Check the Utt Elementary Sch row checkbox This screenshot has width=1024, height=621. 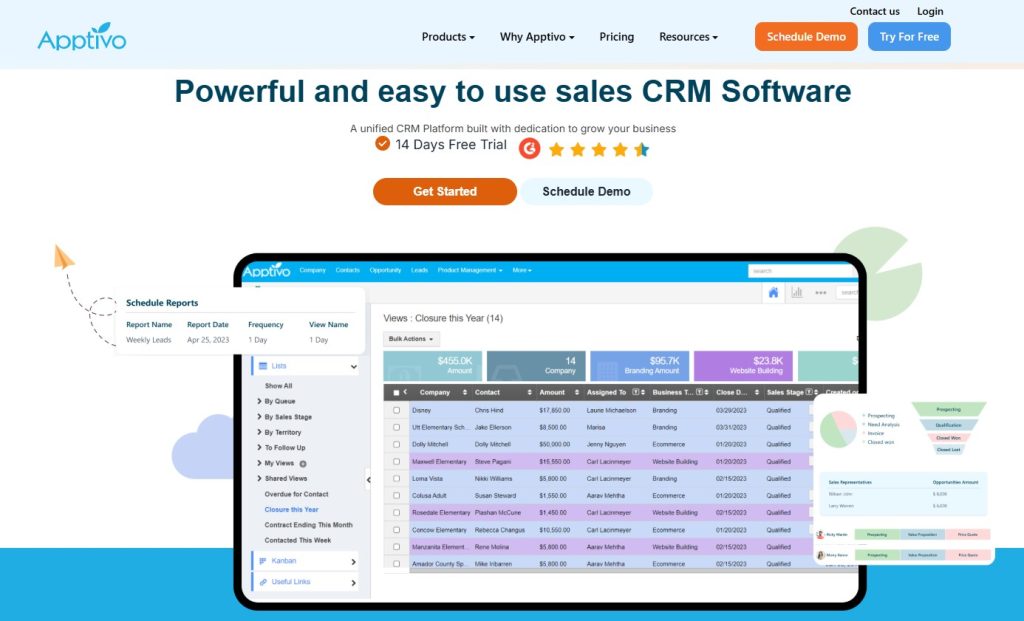click(396, 428)
